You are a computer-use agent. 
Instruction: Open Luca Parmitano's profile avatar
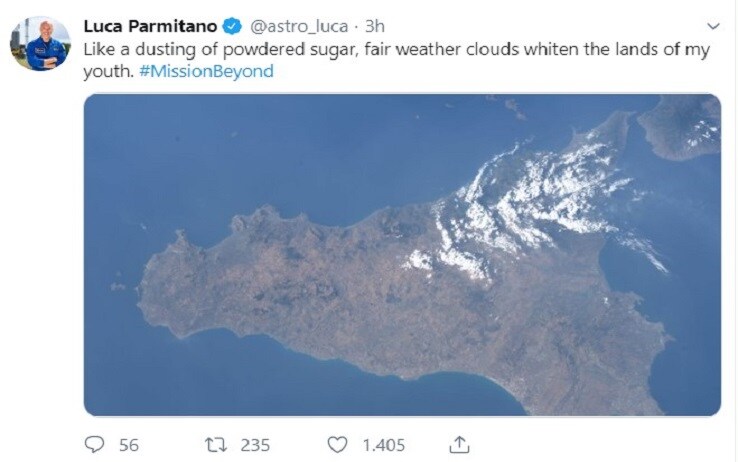click(x=40, y=43)
